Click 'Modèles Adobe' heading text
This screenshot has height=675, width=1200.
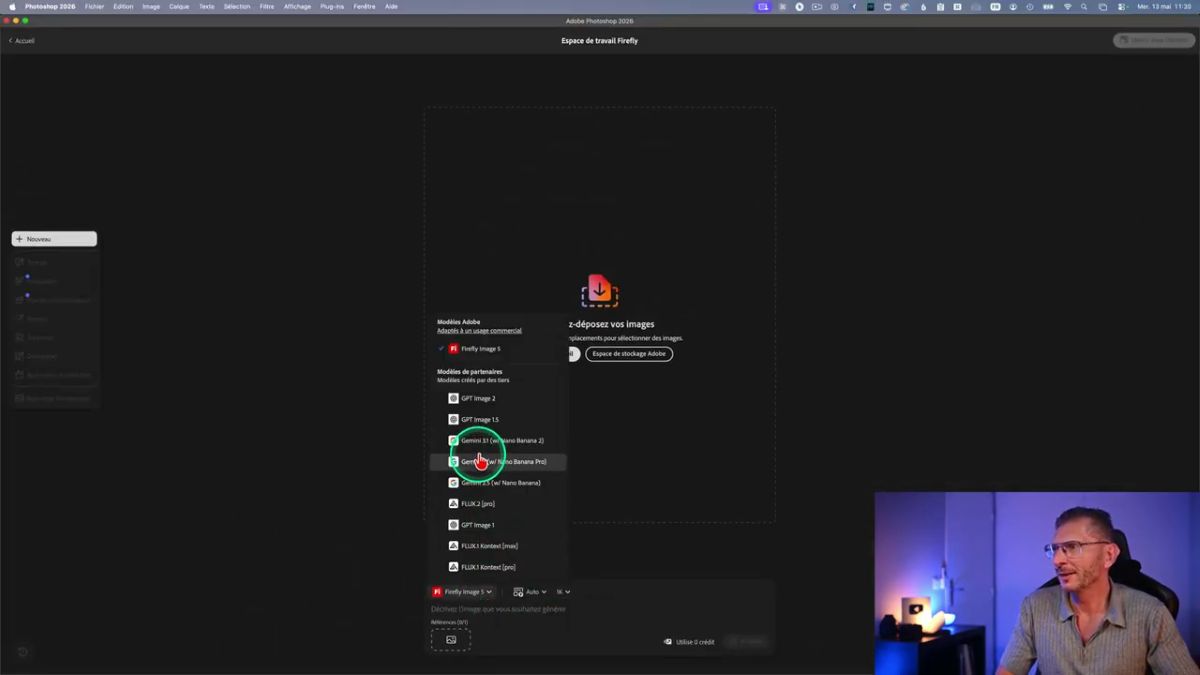(x=458, y=322)
